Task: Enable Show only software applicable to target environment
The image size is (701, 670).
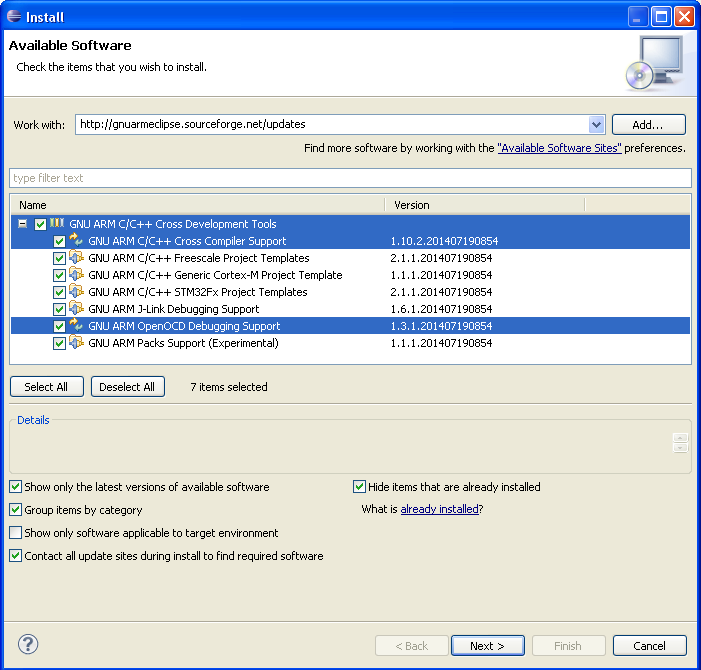Action: [x=16, y=533]
